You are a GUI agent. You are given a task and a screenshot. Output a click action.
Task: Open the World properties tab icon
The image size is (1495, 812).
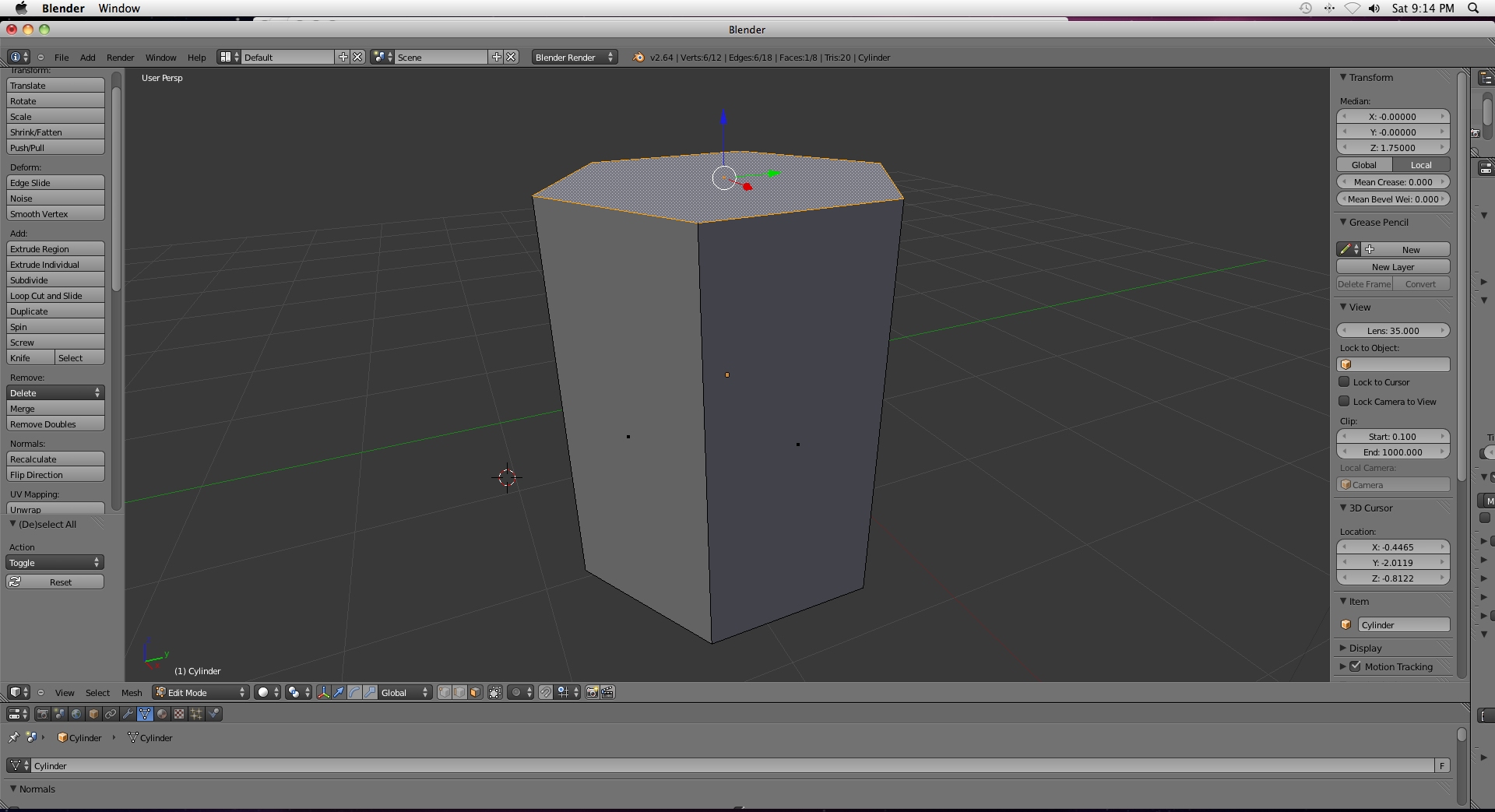click(76, 714)
